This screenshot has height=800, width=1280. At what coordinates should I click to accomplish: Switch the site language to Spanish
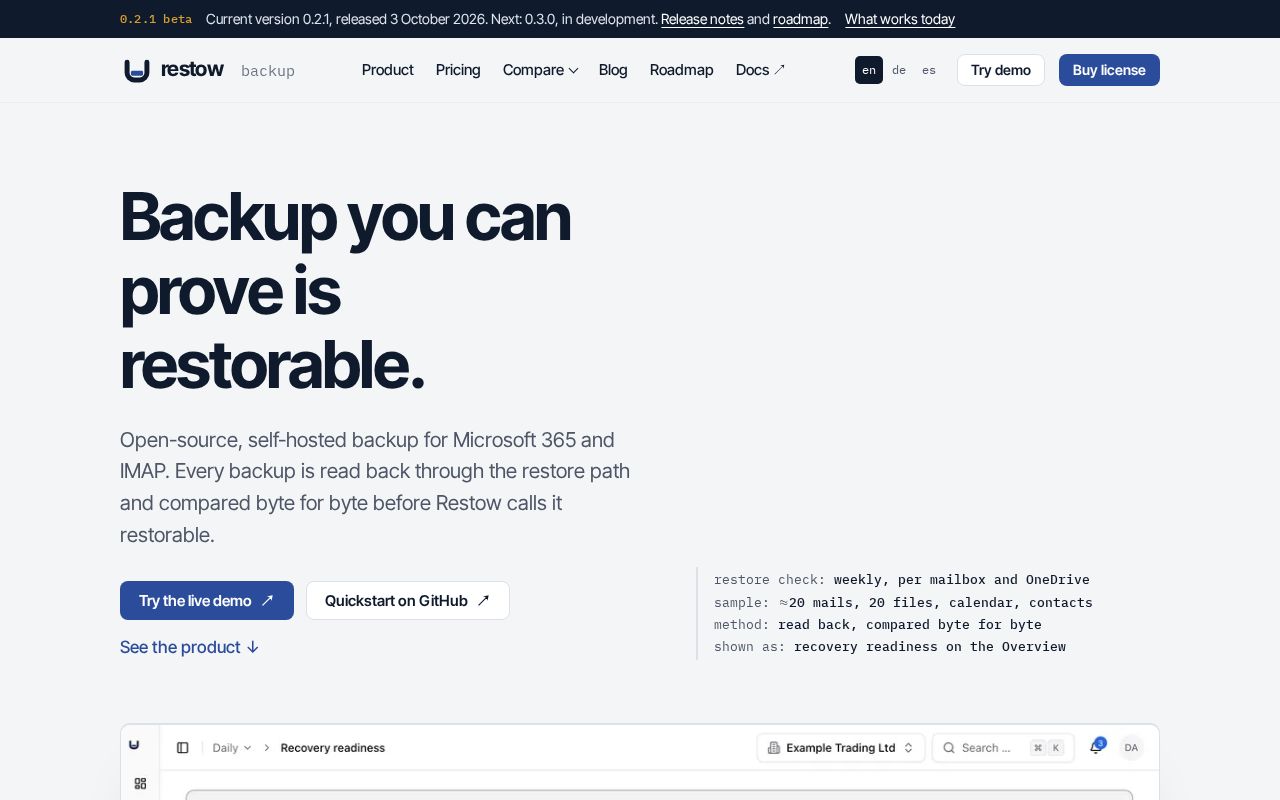coord(929,70)
